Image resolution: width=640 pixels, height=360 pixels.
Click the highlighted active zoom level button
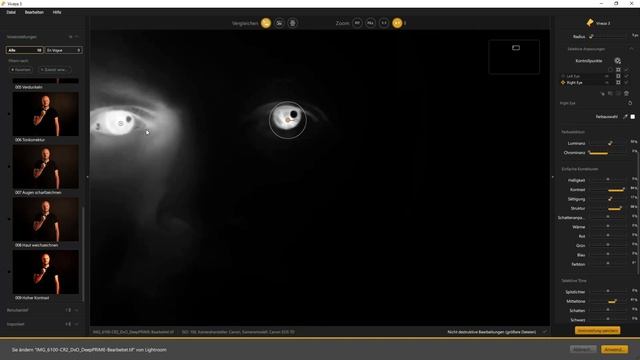tap(397, 23)
